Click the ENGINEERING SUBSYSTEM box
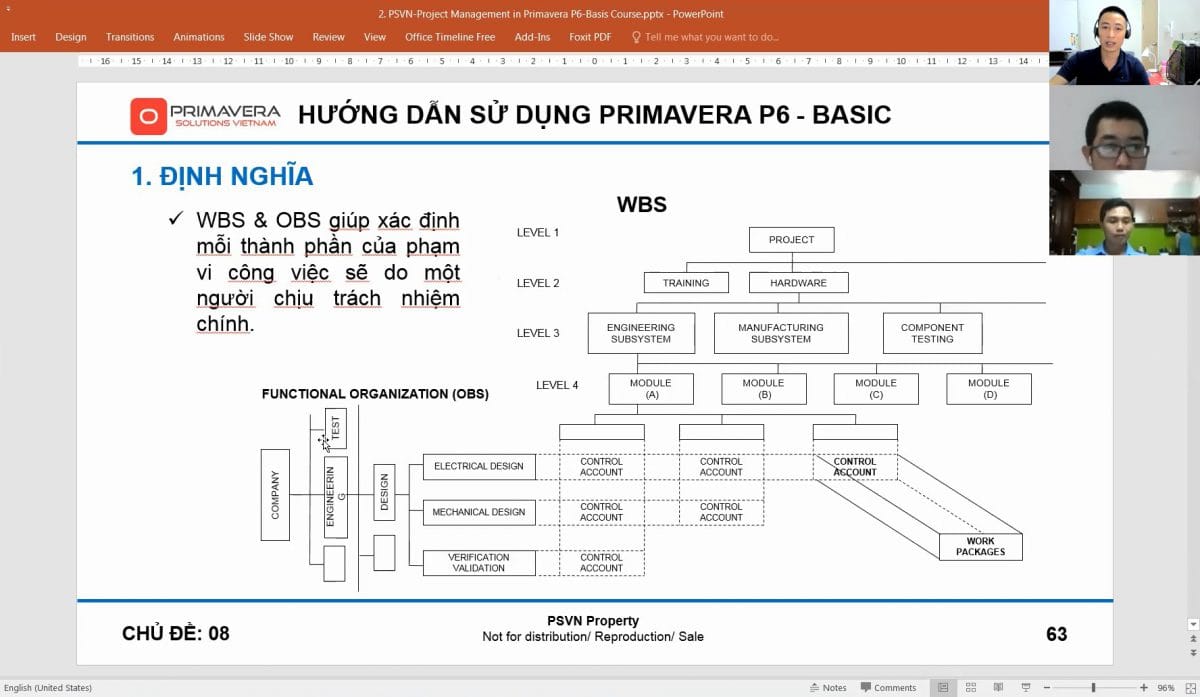 coord(641,333)
